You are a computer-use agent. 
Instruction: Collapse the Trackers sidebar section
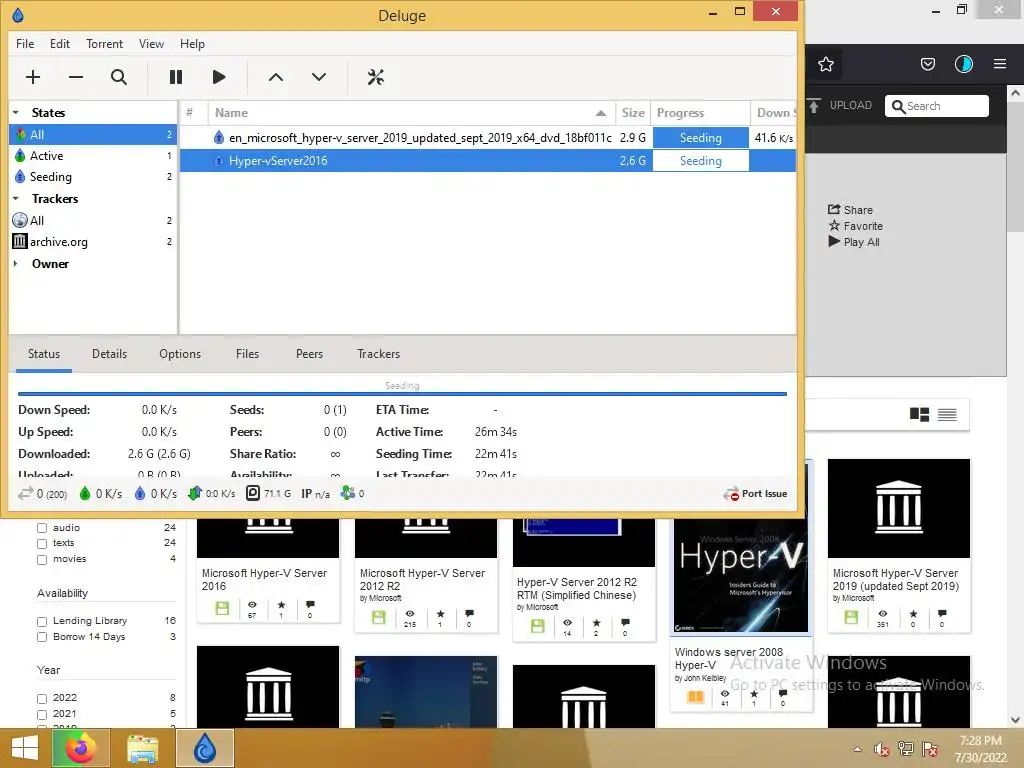(x=16, y=199)
